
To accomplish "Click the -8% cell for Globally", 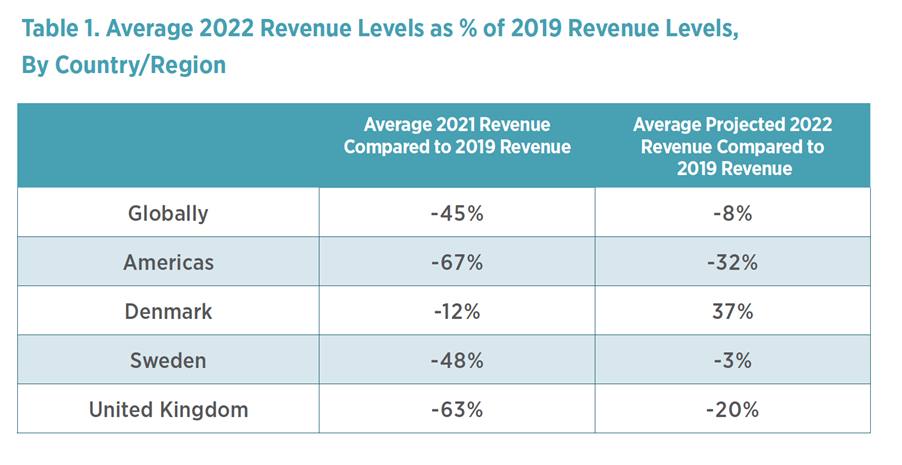I will (x=733, y=214).
